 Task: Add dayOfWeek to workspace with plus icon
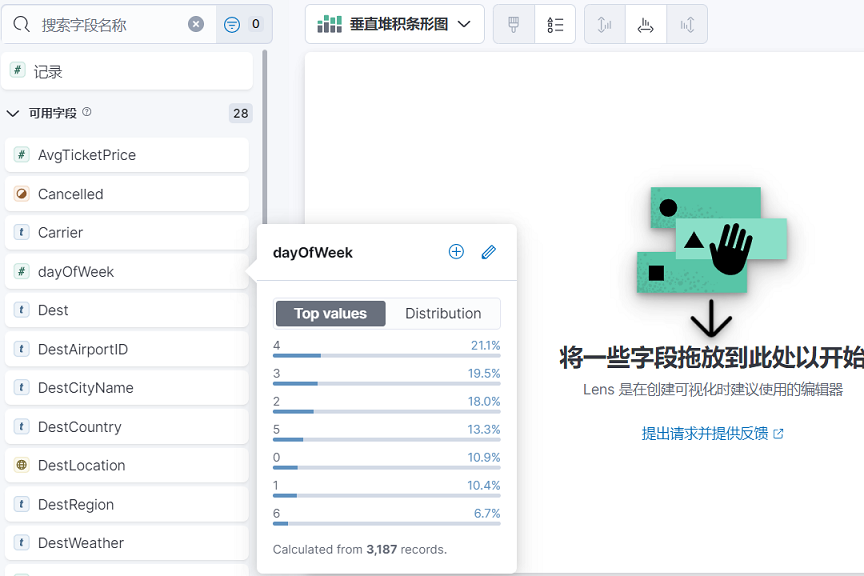click(456, 252)
